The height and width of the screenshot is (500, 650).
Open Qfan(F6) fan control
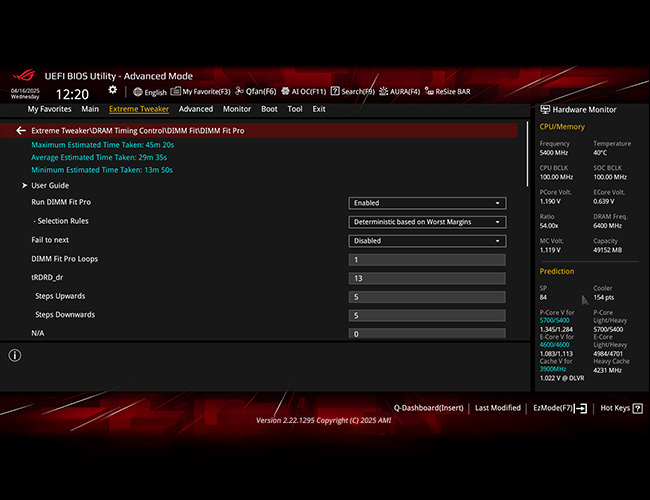click(256, 92)
